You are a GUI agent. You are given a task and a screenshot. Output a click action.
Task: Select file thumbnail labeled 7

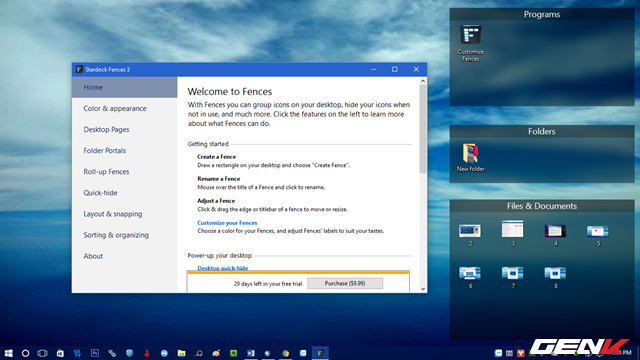pyautogui.click(x=513, y=278)
